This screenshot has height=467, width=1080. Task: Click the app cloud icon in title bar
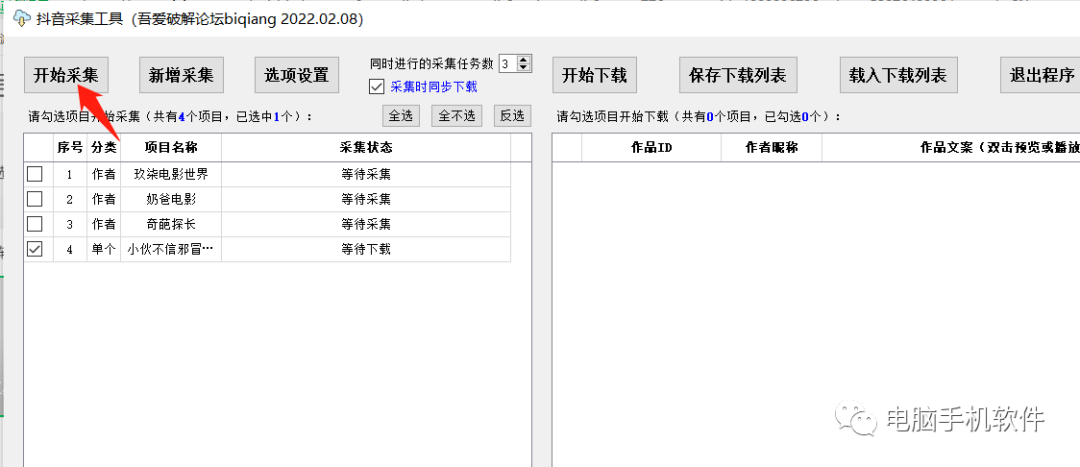pyautogui.click(x=22, y=17)
